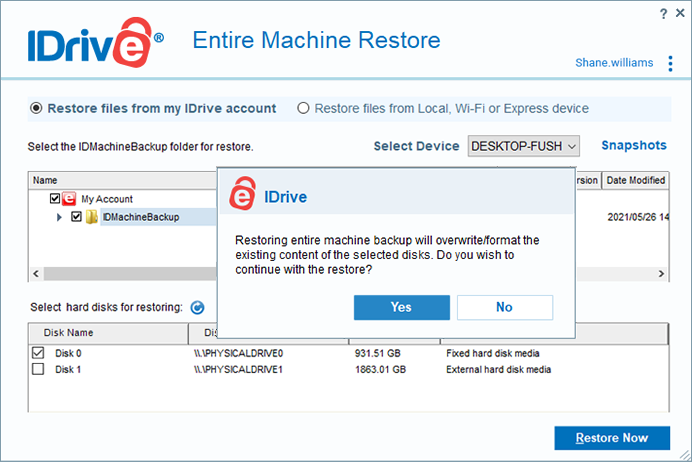Toggle the My Account checkbox

point(55,199)
